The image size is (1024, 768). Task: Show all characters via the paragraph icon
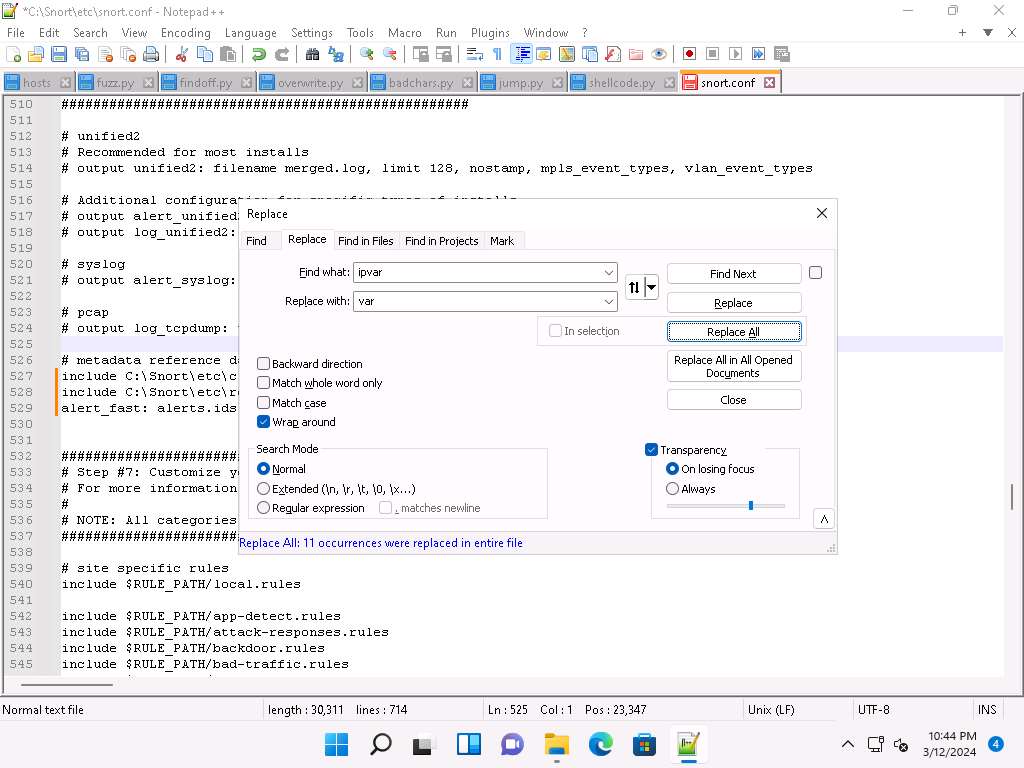(x=497, y=53)
